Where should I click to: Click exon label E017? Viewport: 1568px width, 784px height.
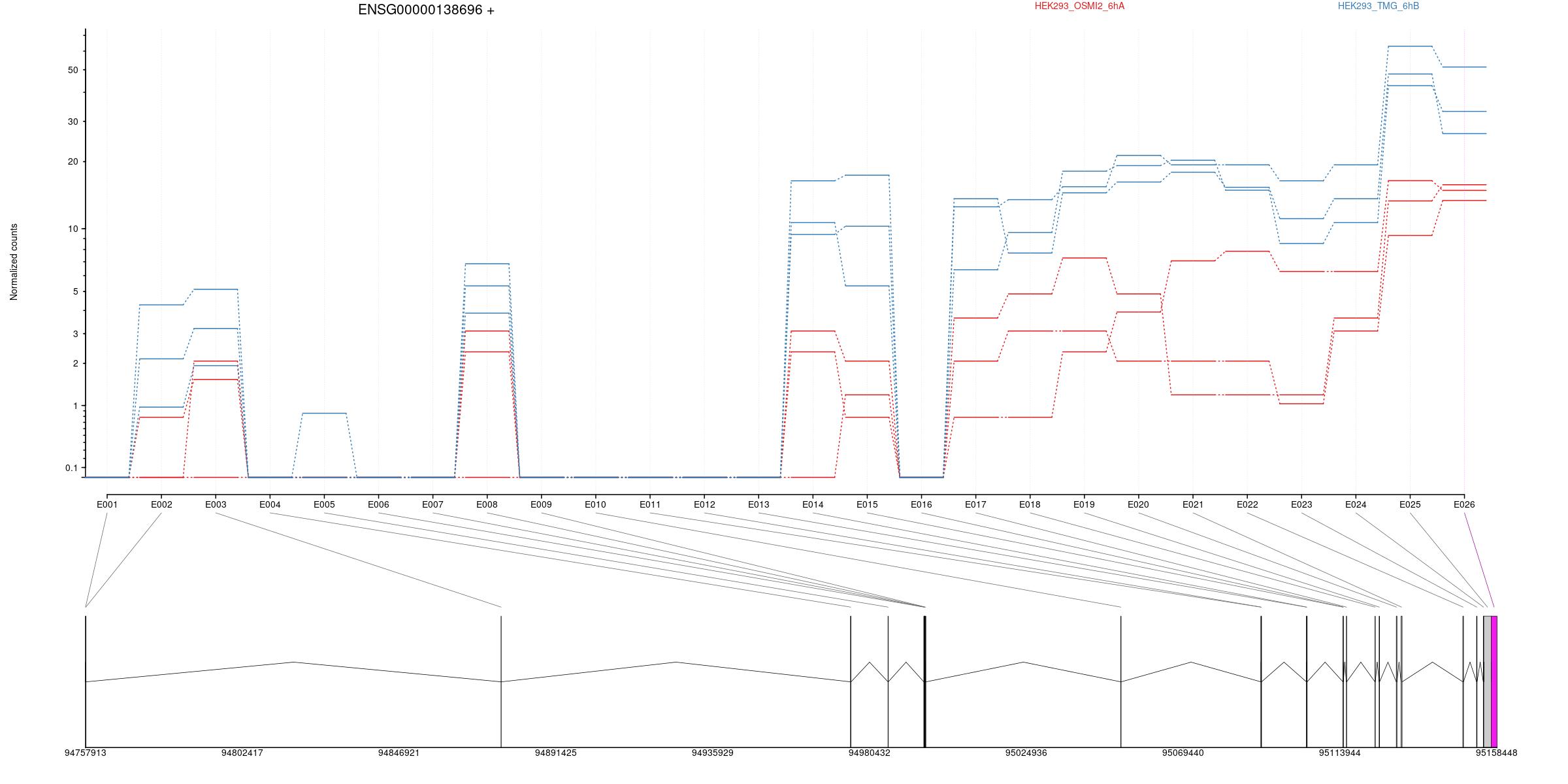point(975,504)
